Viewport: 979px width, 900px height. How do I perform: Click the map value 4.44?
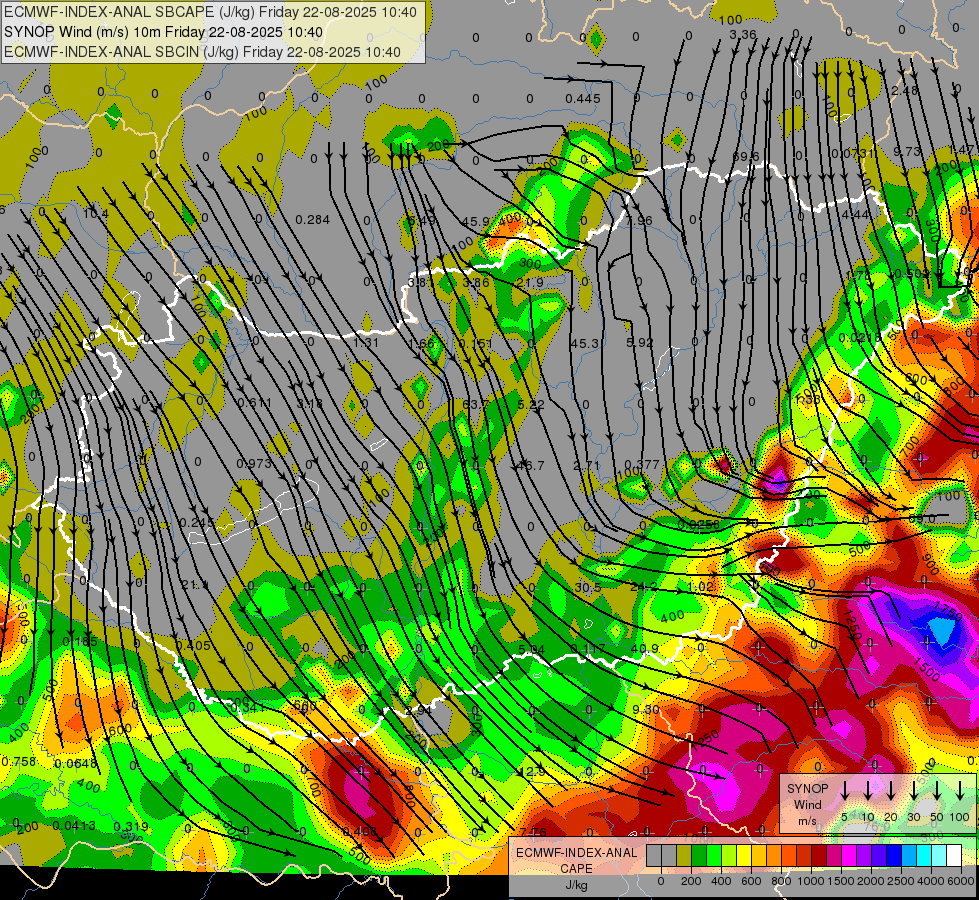[855, 215]
